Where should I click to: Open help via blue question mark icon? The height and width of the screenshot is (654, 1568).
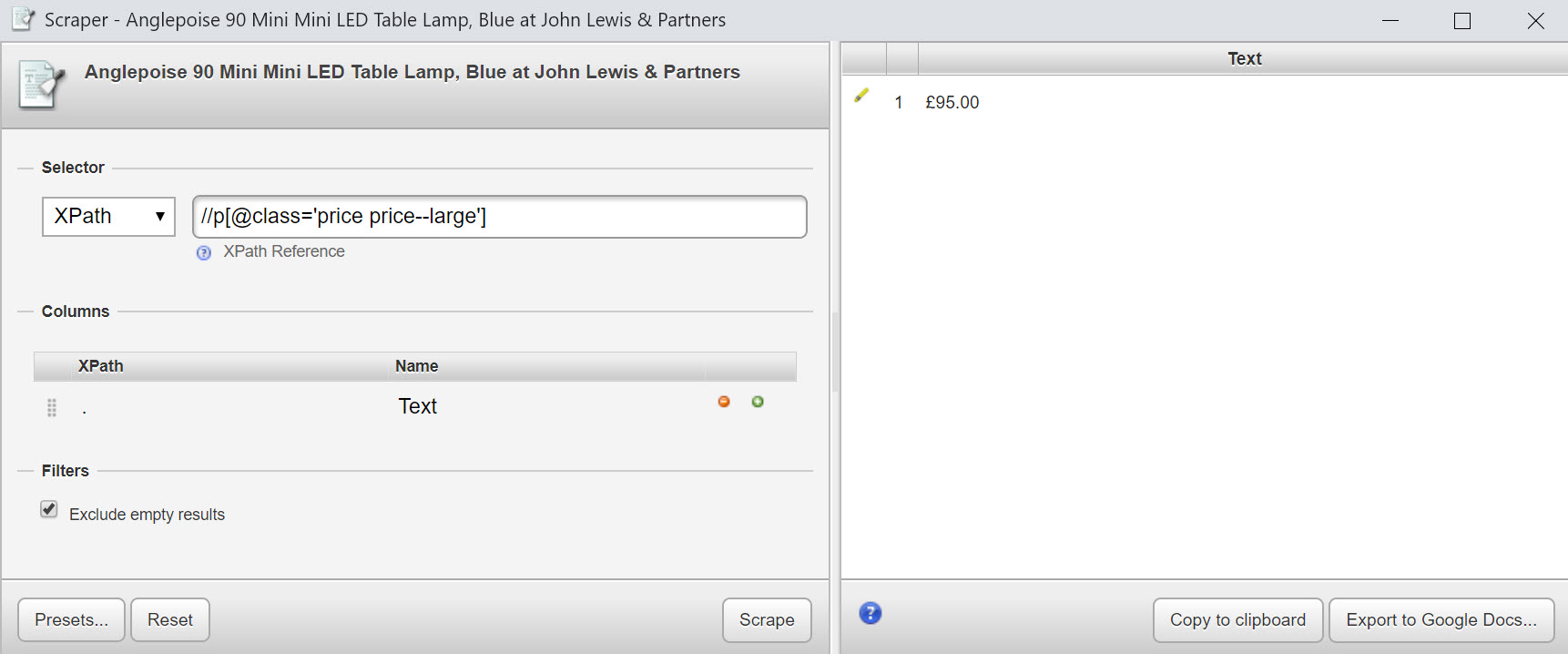click(871, 613)
